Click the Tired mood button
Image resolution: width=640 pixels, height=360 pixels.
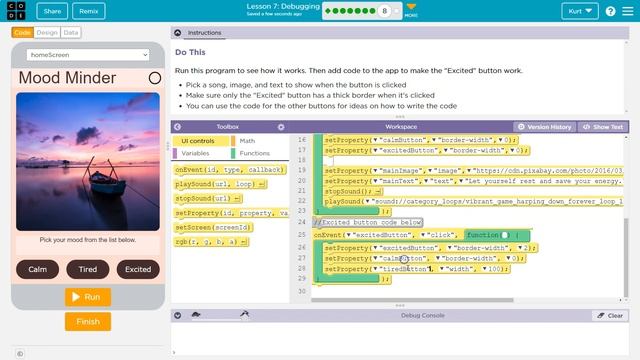tap(88, 269)
